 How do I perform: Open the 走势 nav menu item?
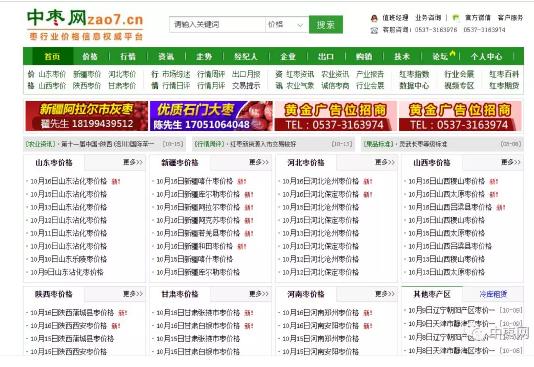(204, 56)
